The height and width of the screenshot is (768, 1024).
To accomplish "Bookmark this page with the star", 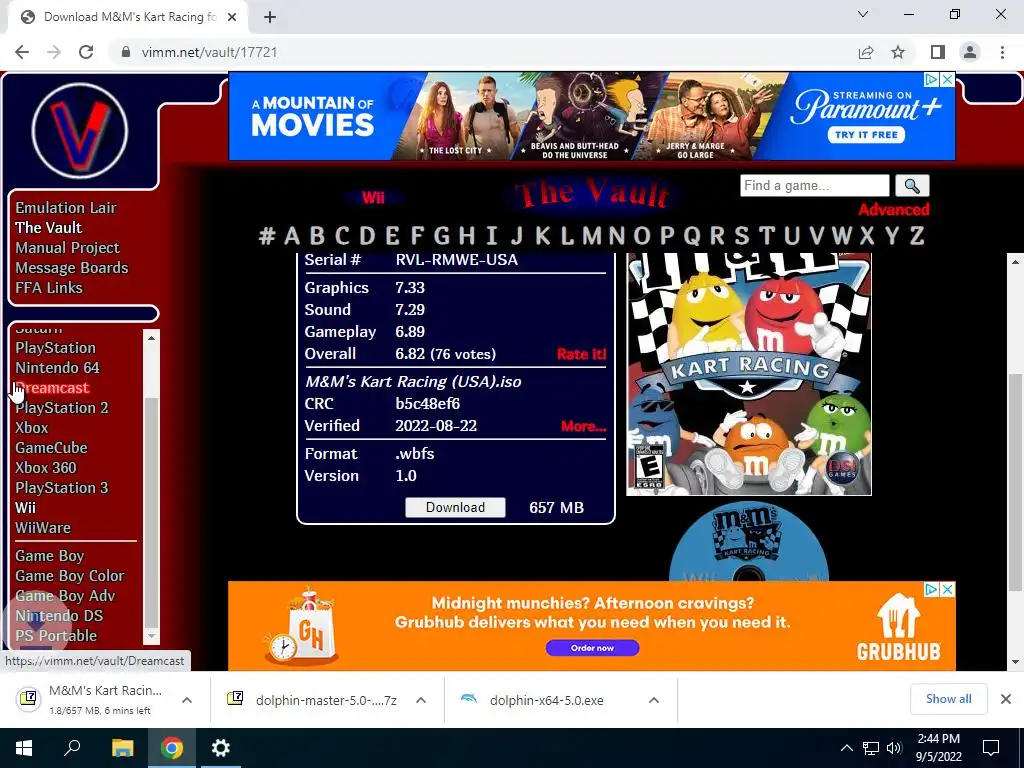I will [x=899, y=52].
